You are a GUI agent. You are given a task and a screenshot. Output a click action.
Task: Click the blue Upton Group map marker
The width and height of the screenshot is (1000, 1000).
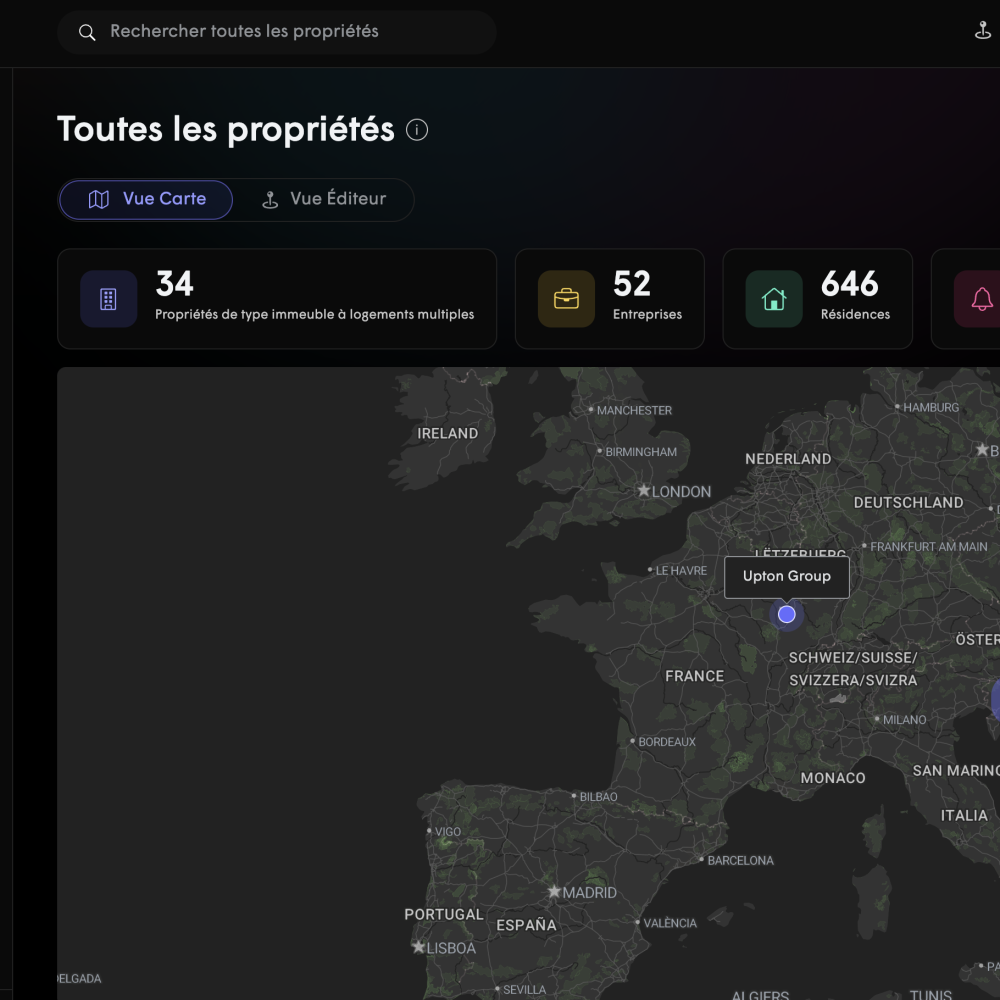[787, 614]
